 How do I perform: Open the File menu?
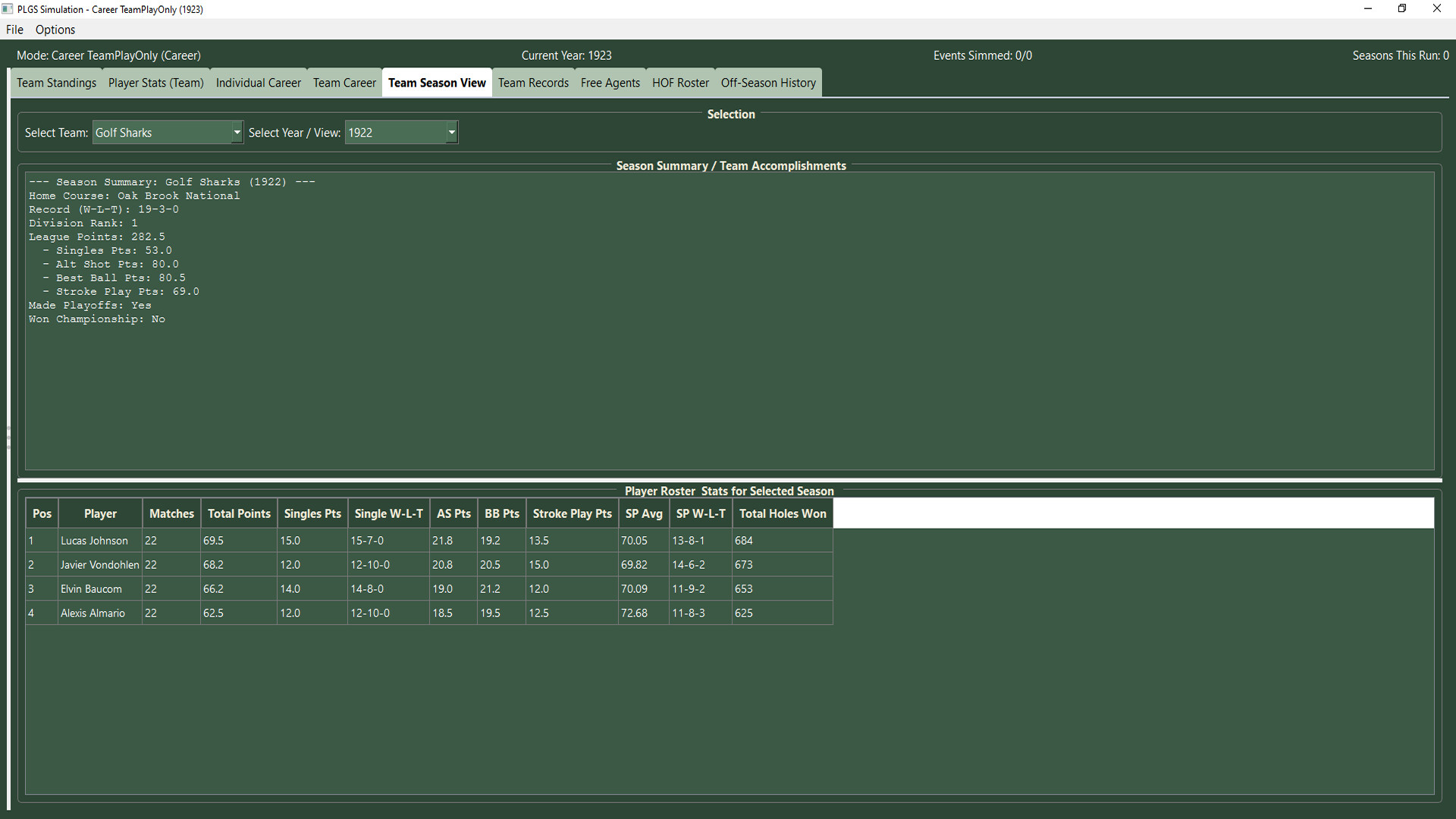tap(14, 30)
